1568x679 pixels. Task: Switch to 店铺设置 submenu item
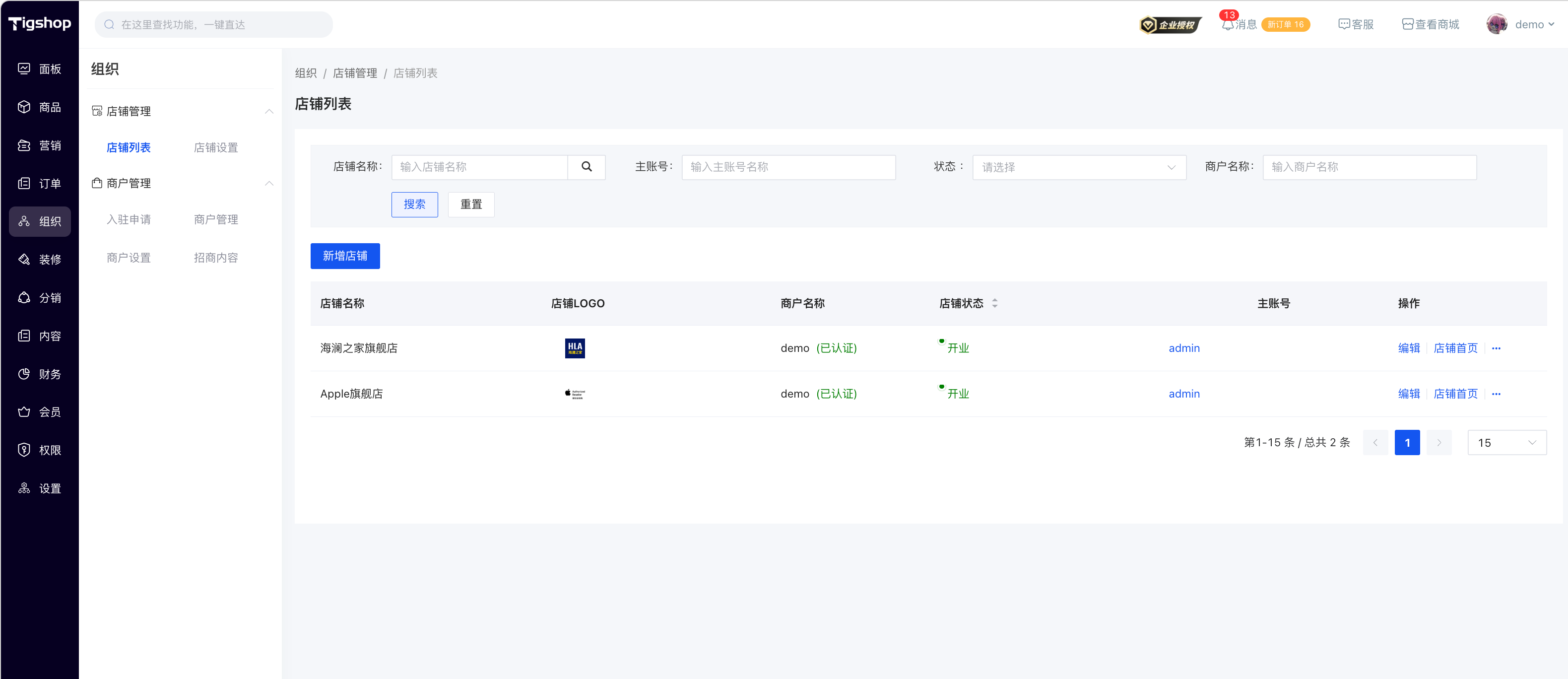pos(215,147)
